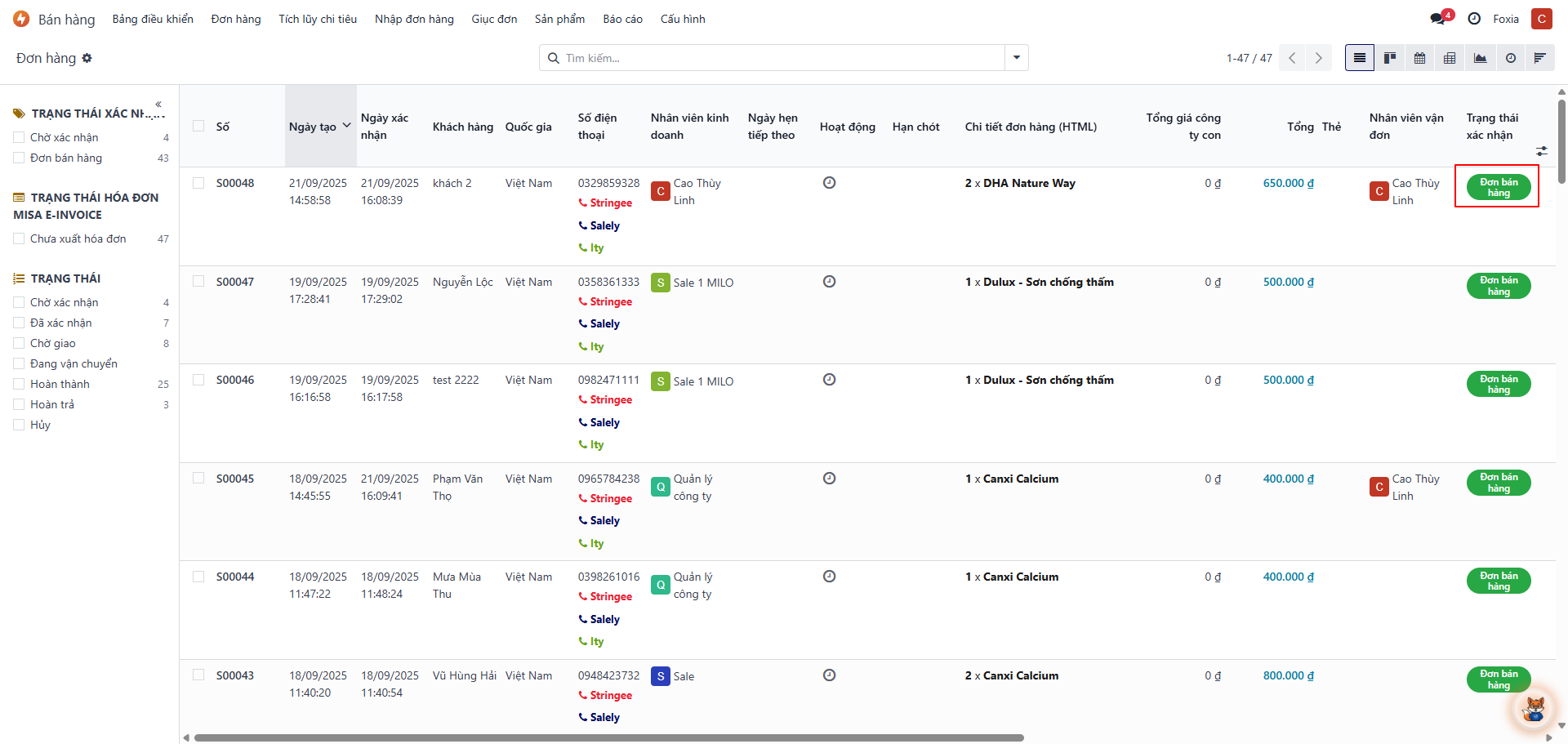Image resolution: width=1568 pixels, height=744 pixels.
Task: Open conversations icon with 4 notifications
Action: [x=1438, y=19]
